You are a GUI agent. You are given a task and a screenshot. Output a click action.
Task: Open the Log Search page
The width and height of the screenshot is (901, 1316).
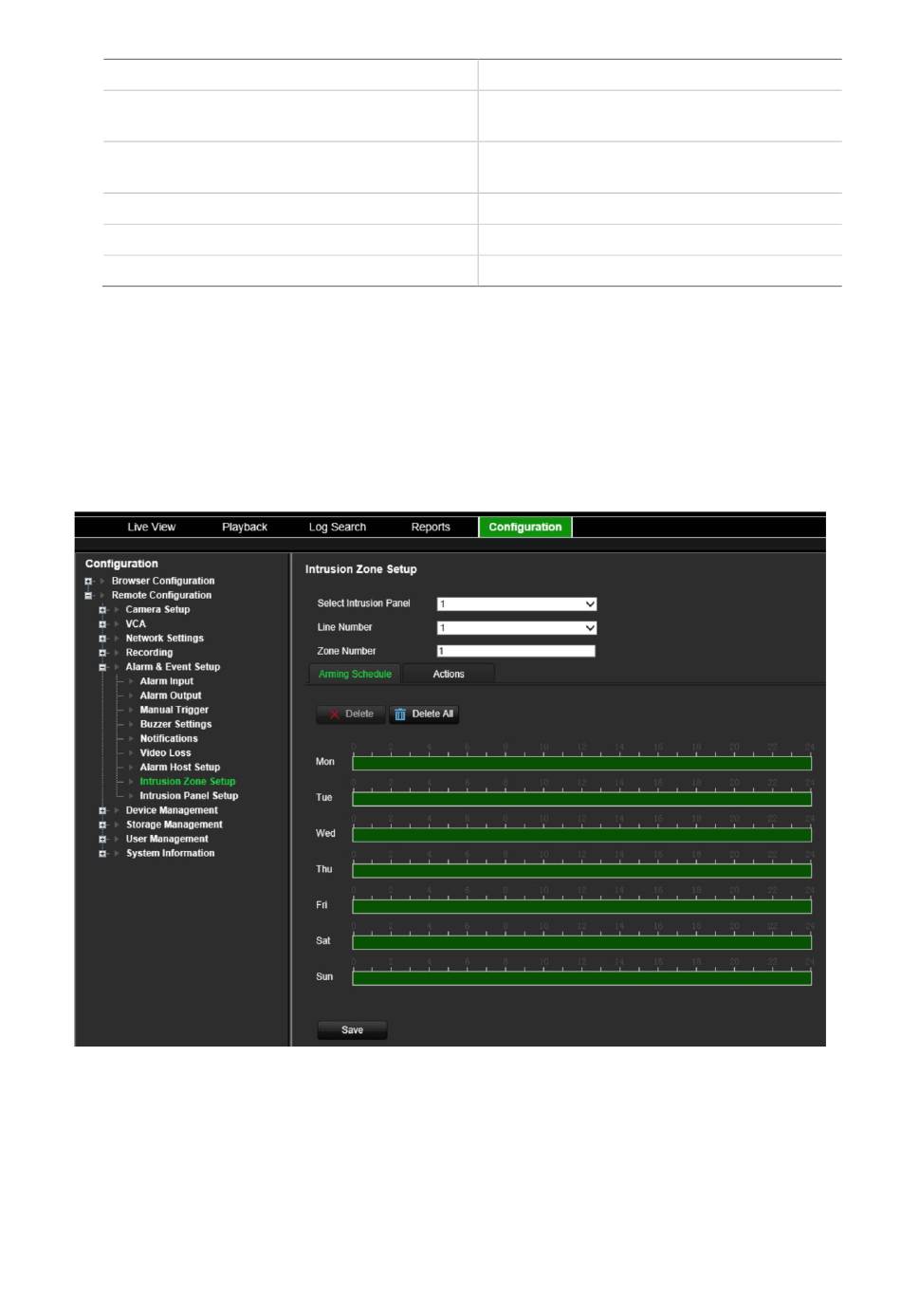337,528
